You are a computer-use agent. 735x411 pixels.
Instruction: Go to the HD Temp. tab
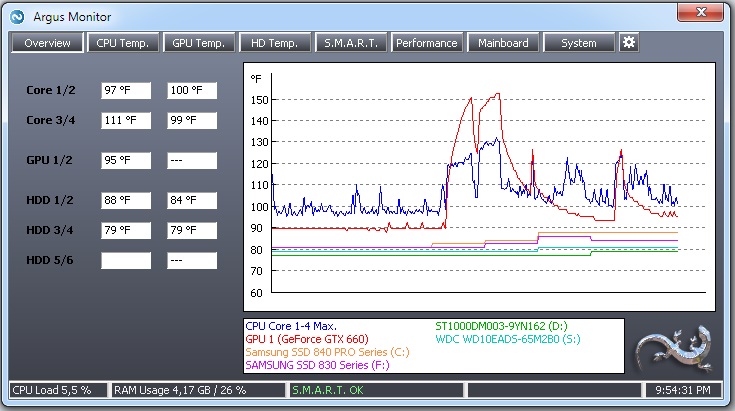click(x=275, y=43)
